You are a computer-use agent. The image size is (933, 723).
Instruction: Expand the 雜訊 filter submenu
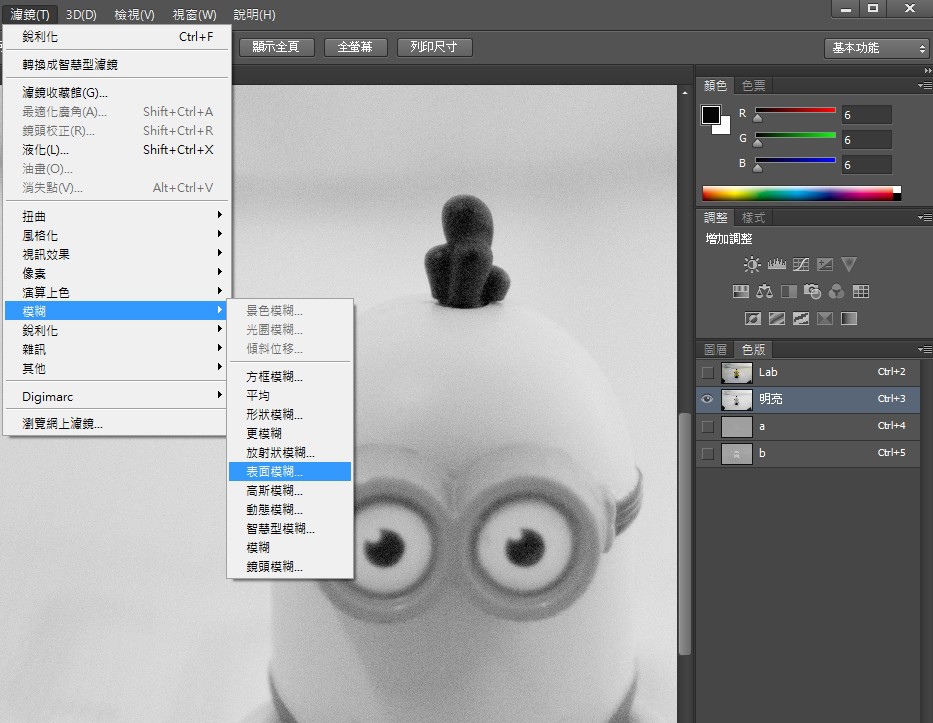pos(117,349)
